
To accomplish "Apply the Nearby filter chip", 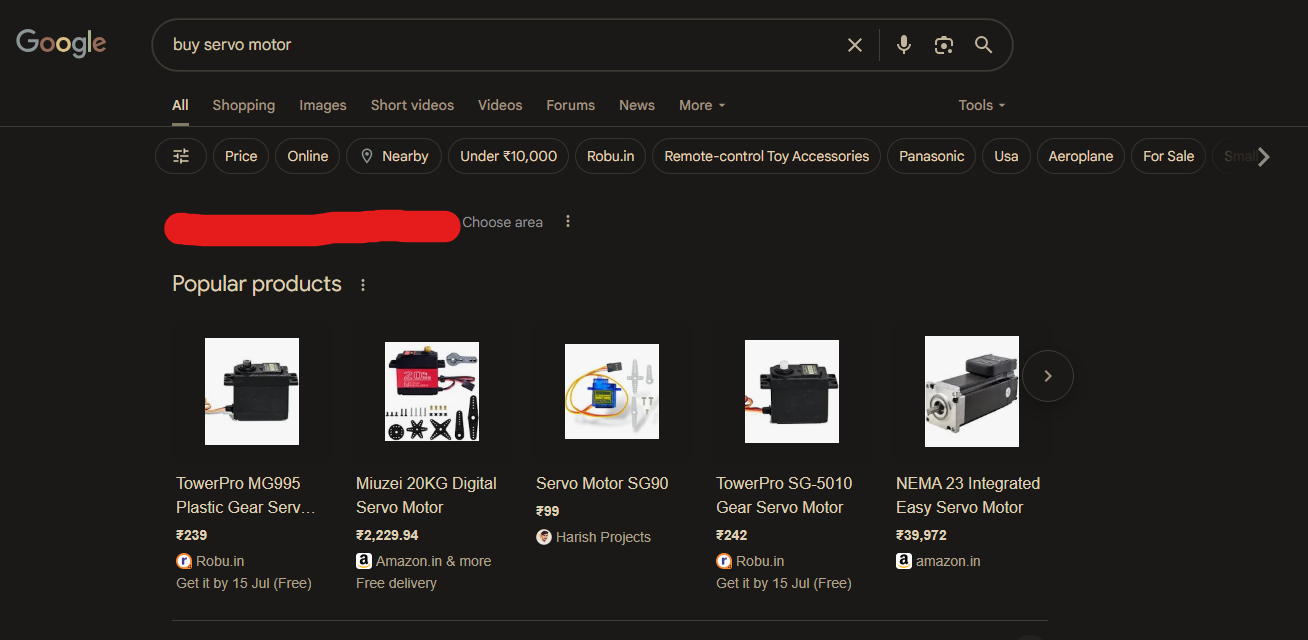I will tap(394, 156).
